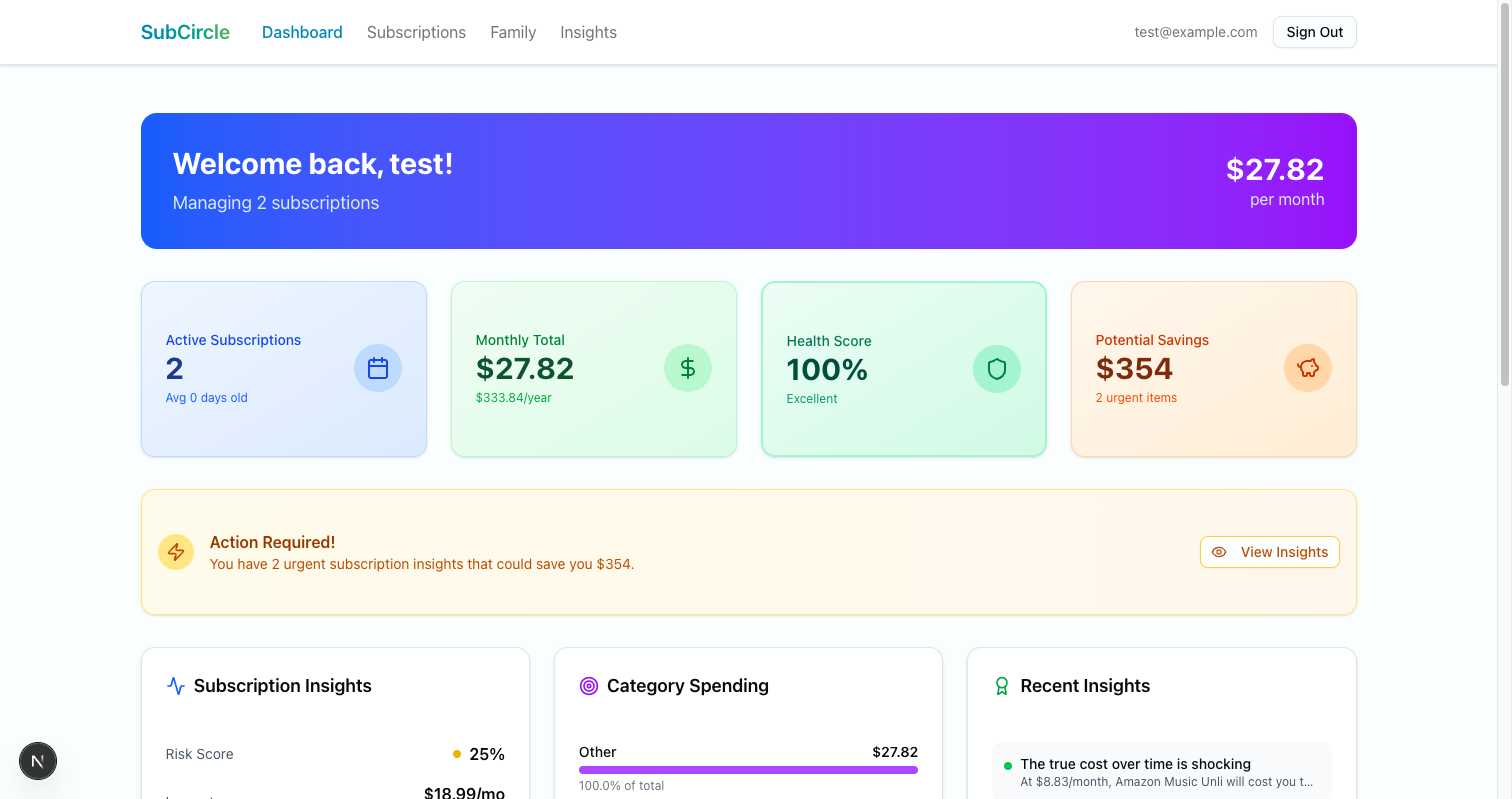The image size is (1512, 799).
Task: Click the Next.js dev tools badge
Action: pos(38,761)
